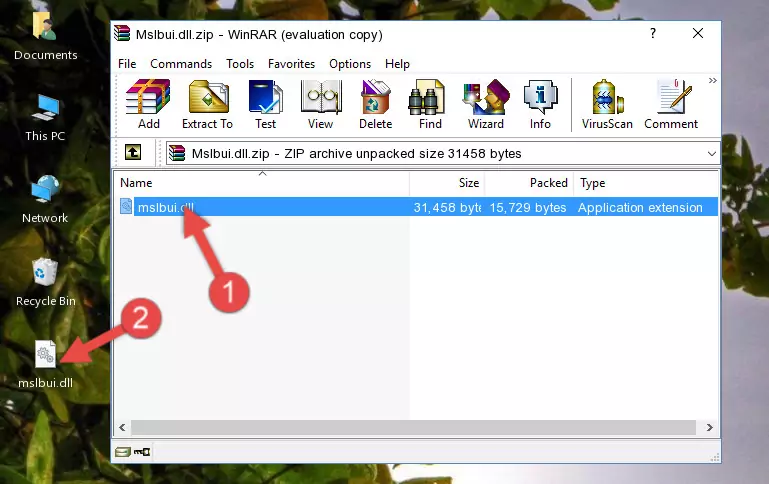
Task: Select the mslbui.dll file row
Action: click(x=417, y=207)
